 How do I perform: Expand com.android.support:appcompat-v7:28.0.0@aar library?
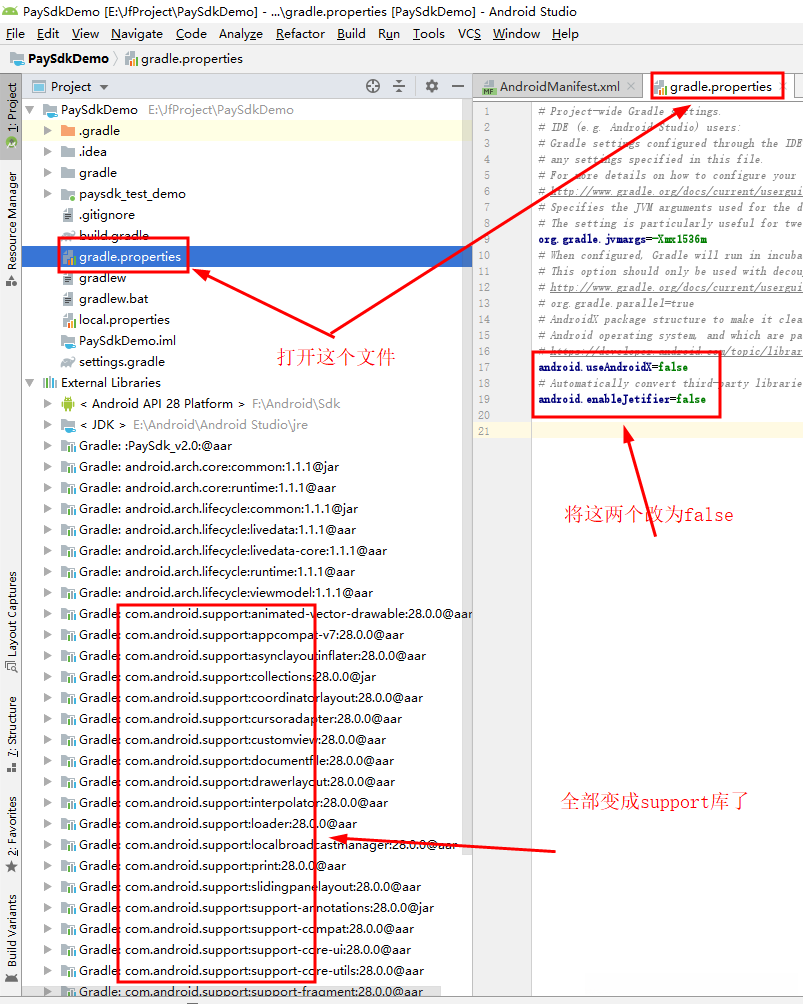[x=47, y=635]
